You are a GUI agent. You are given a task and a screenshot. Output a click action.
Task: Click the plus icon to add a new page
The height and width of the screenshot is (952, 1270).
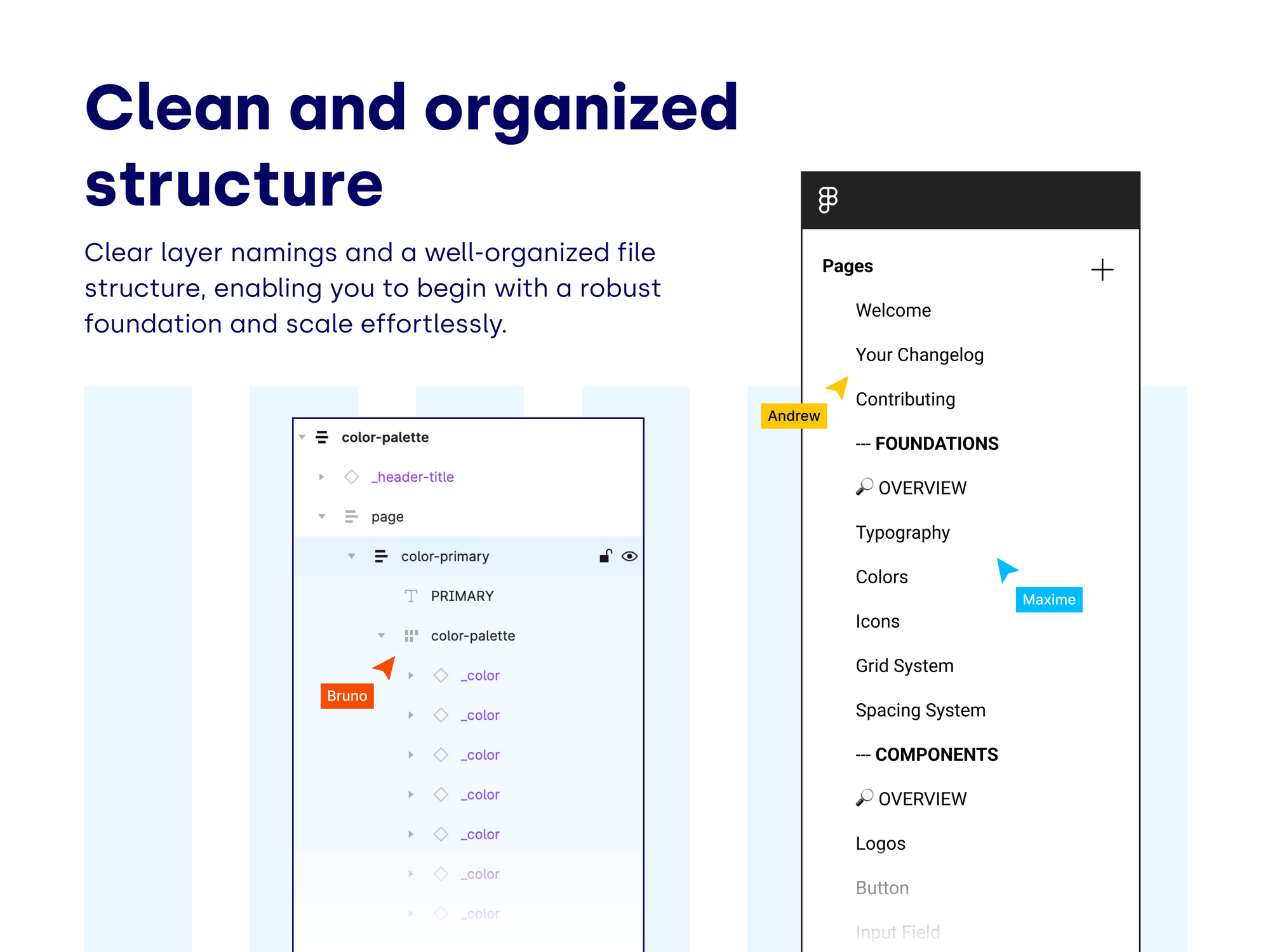pyautogui.click(x=1103, y=270)
